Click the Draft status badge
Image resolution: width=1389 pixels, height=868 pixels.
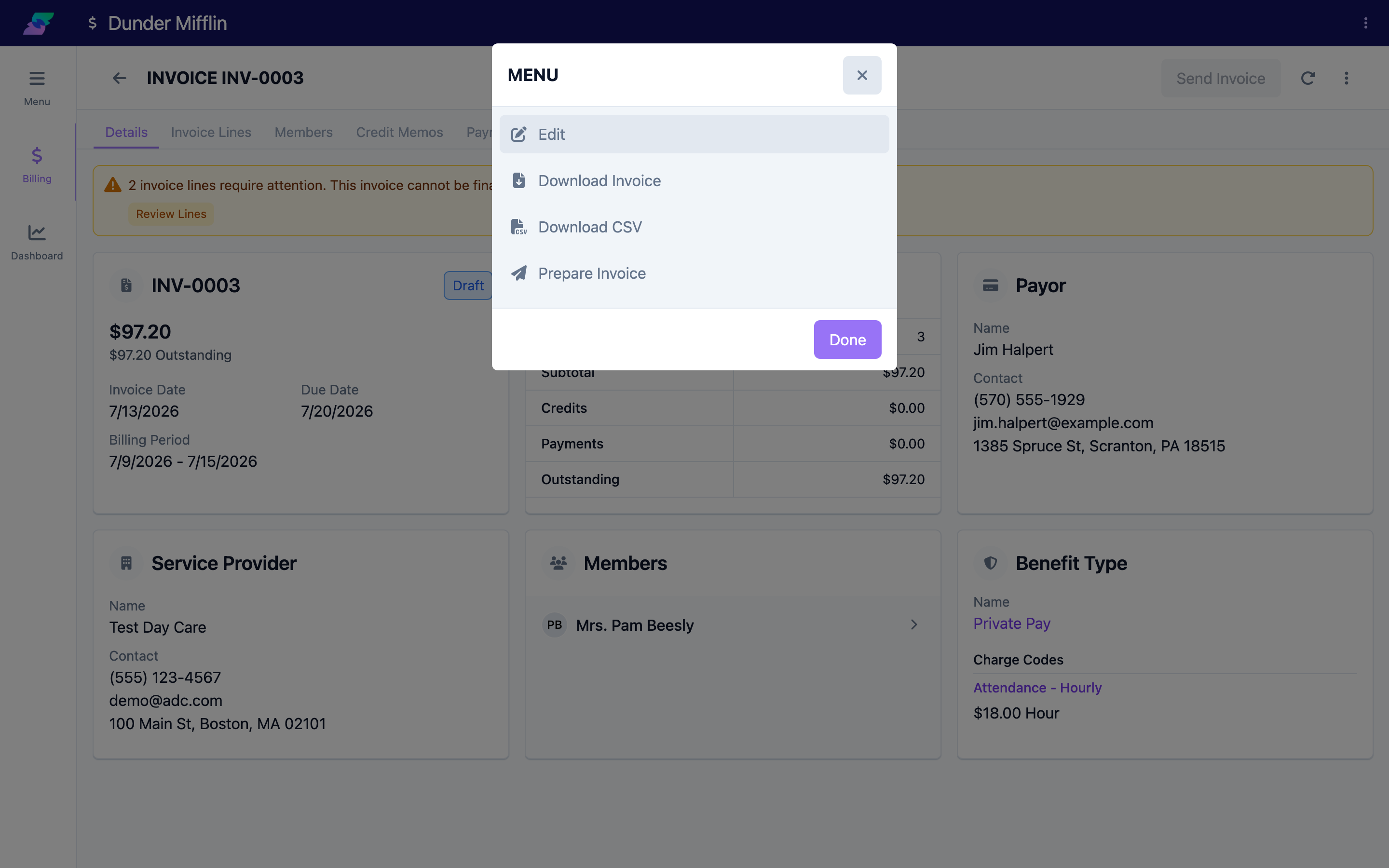point(468,285)
